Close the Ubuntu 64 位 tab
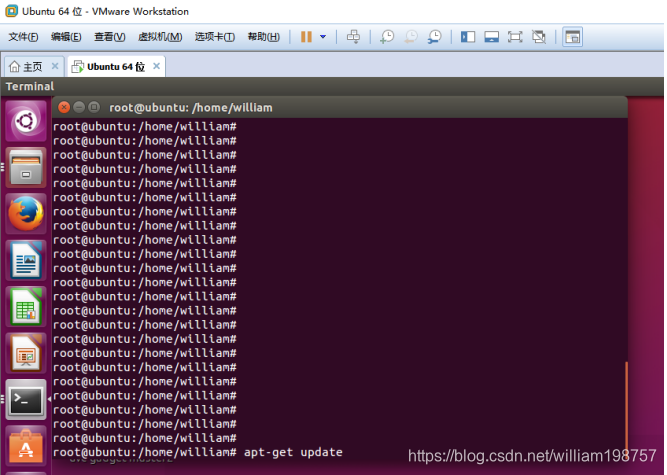667x475 pixels. pos(157,66)
